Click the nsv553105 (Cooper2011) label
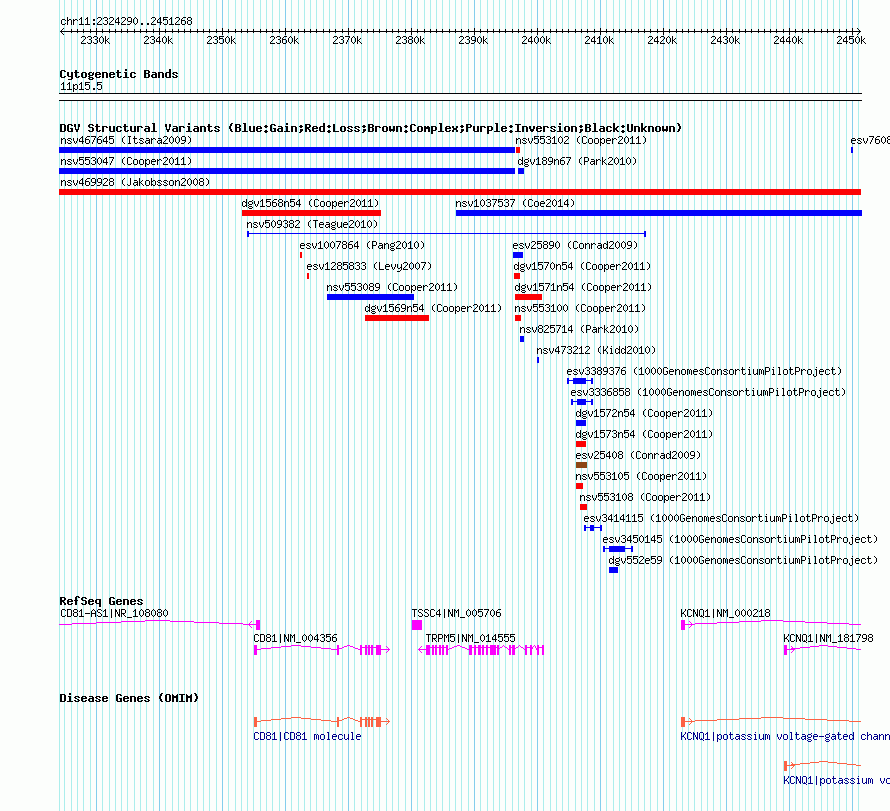The image size is (890, 811). tap(641, 476)
